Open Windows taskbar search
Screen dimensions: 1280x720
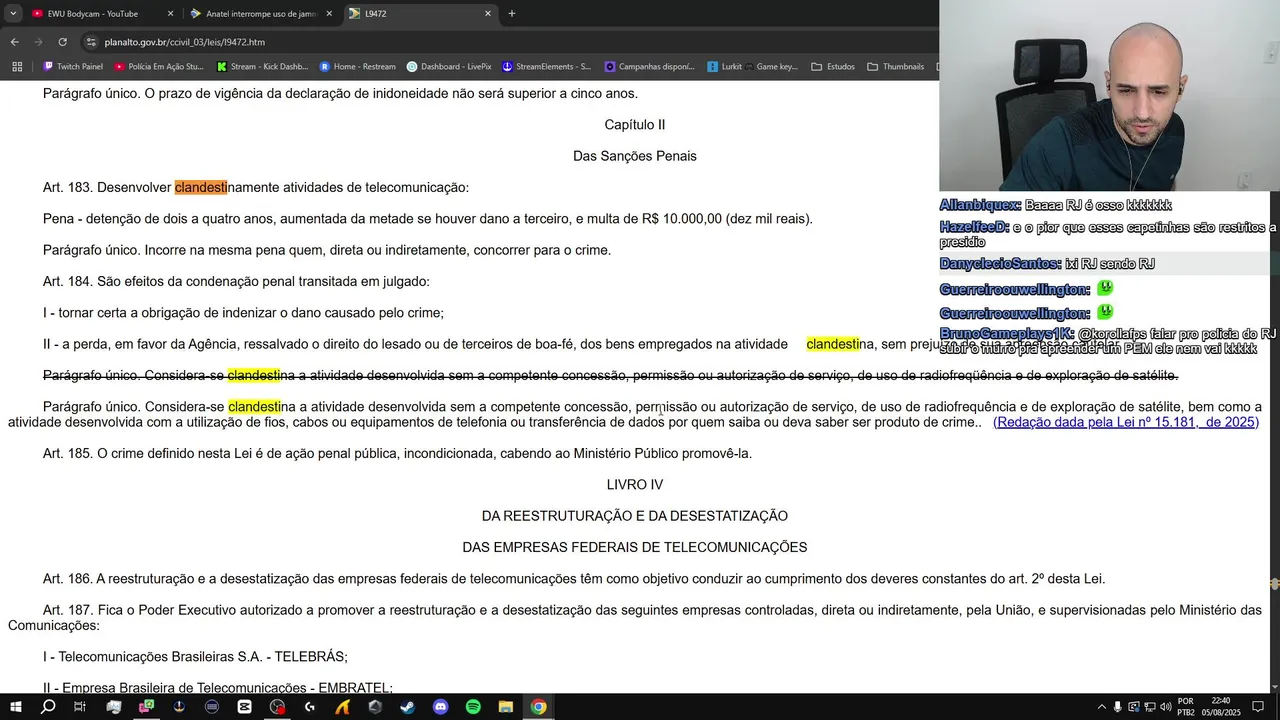coord(48,706)
